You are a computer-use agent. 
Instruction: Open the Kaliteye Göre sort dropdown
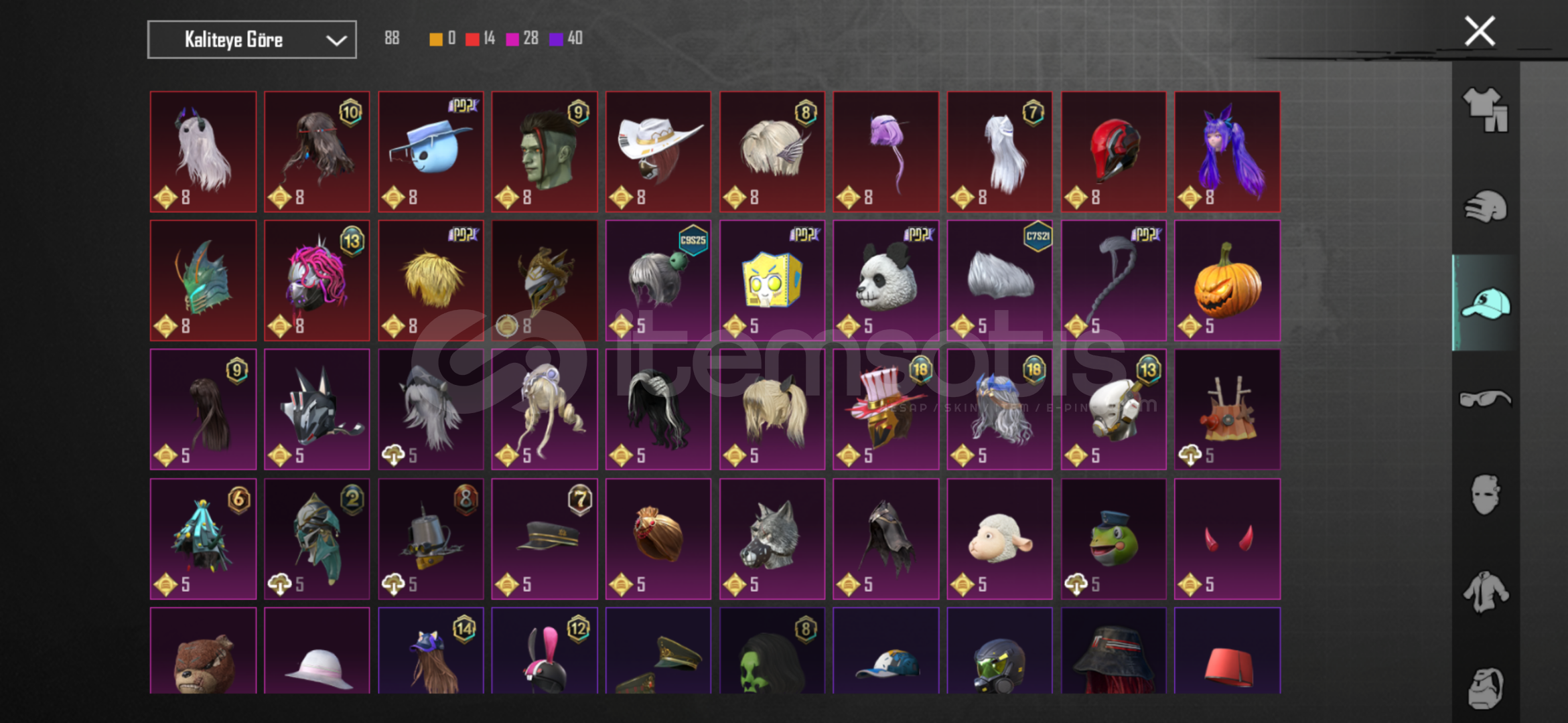tap(252, 39)
